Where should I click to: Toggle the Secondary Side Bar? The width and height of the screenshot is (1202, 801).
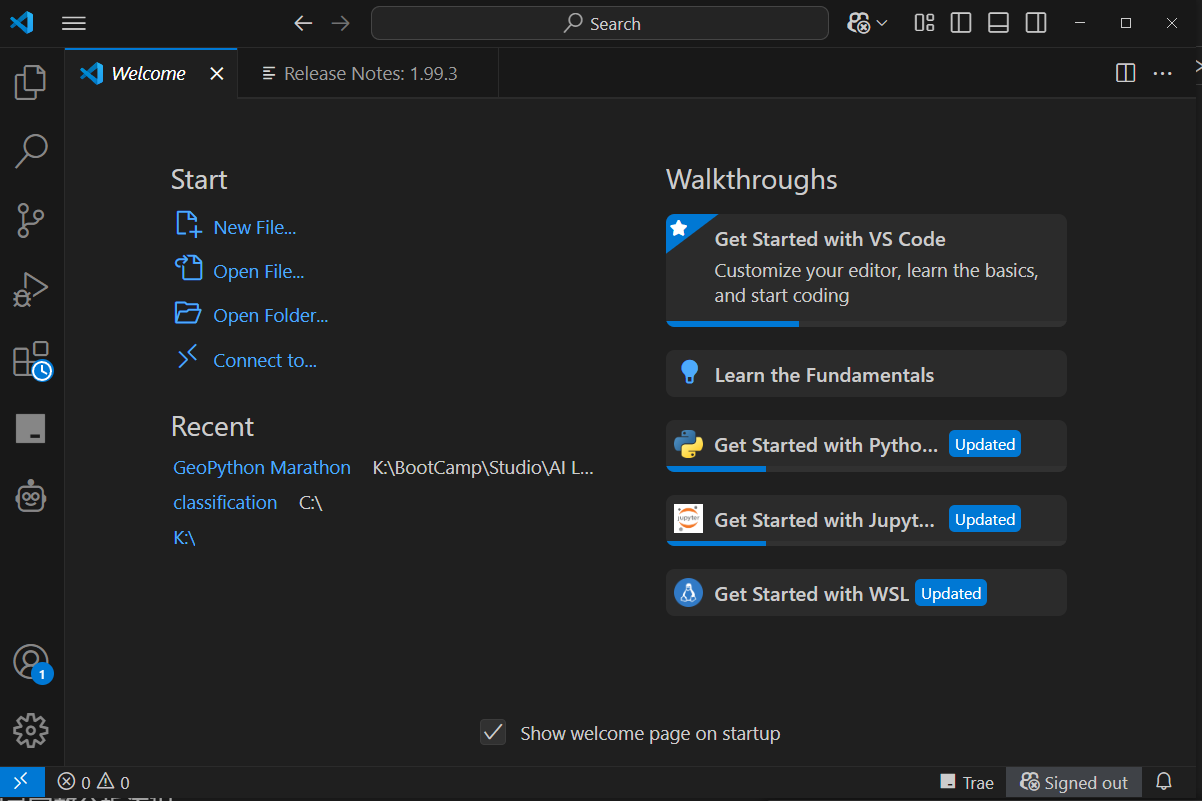pos(1036,23)
